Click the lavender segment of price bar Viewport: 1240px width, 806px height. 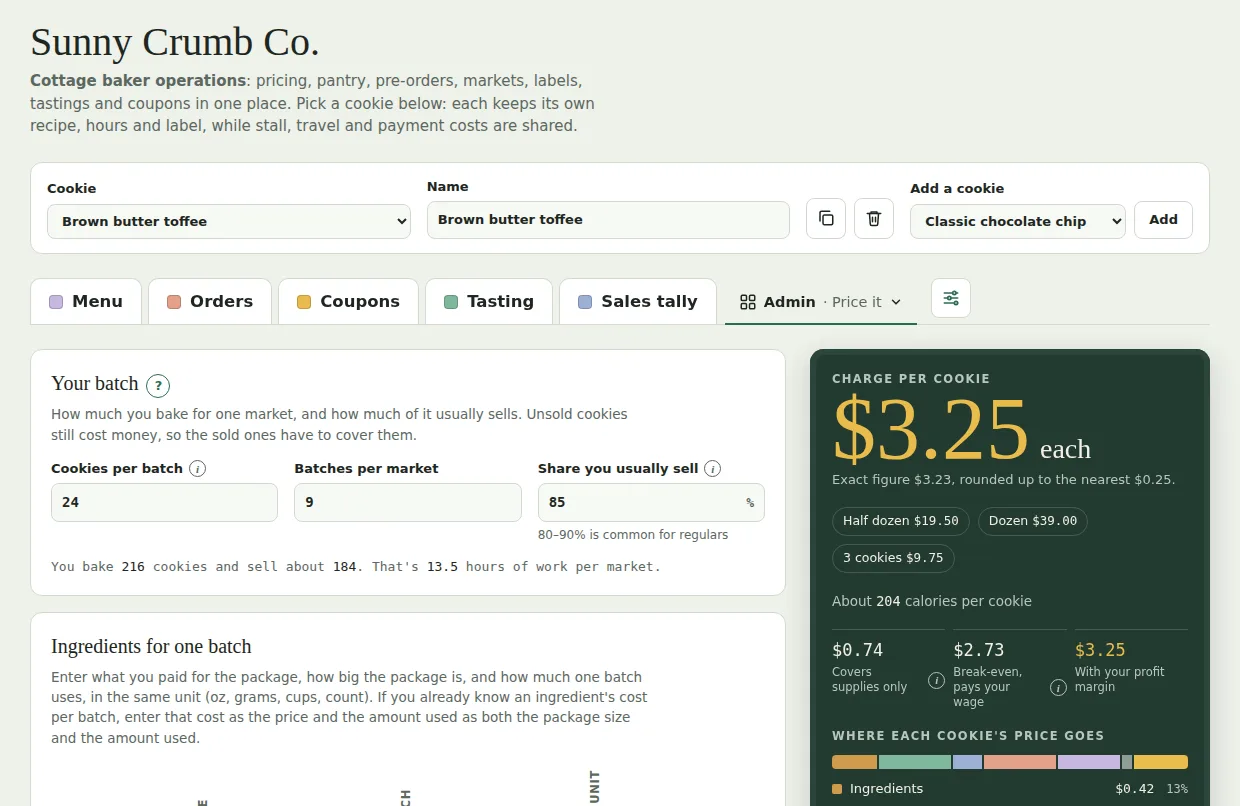[1089, 762]
